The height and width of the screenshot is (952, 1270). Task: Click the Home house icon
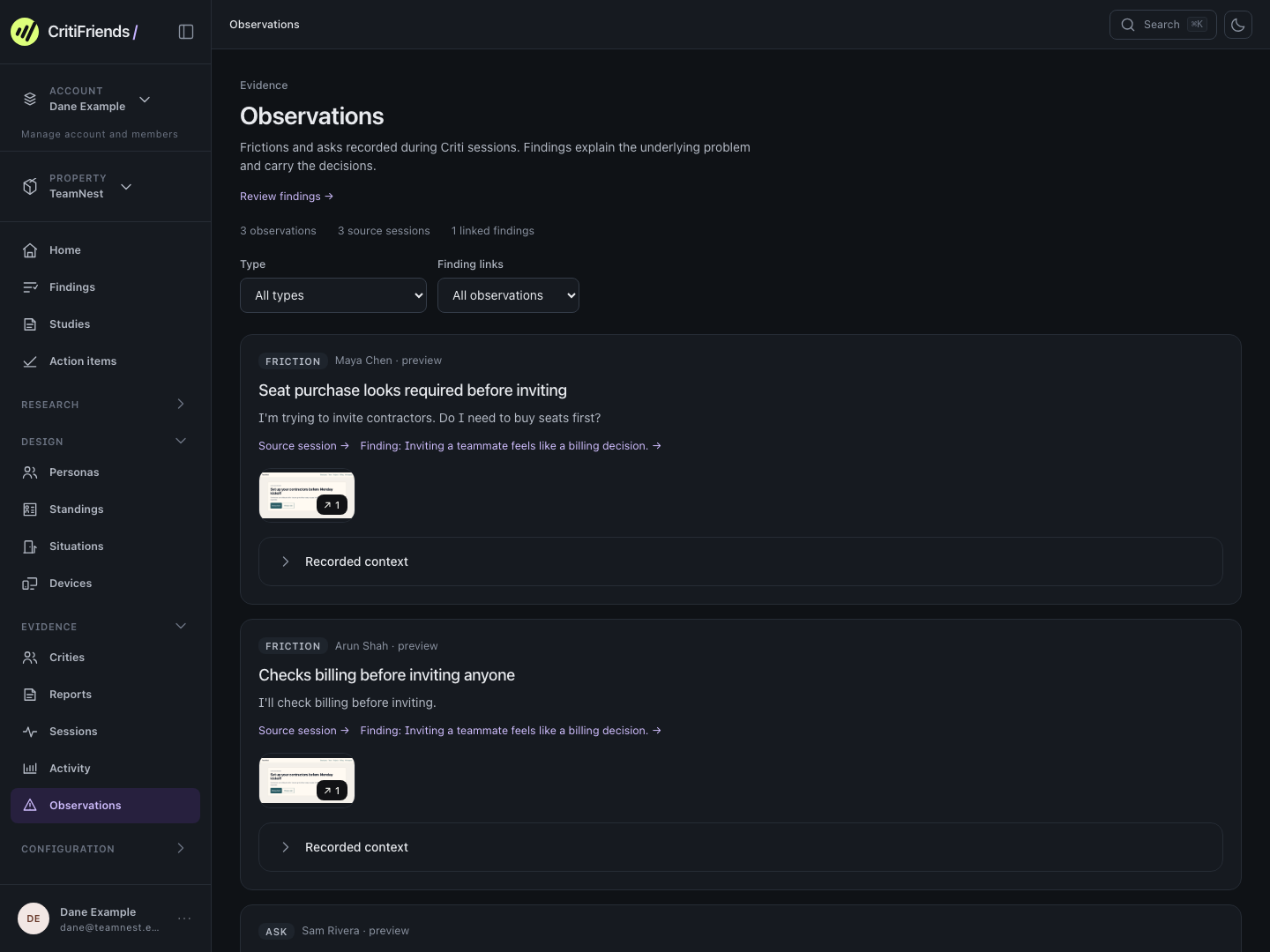click(30, 250)
